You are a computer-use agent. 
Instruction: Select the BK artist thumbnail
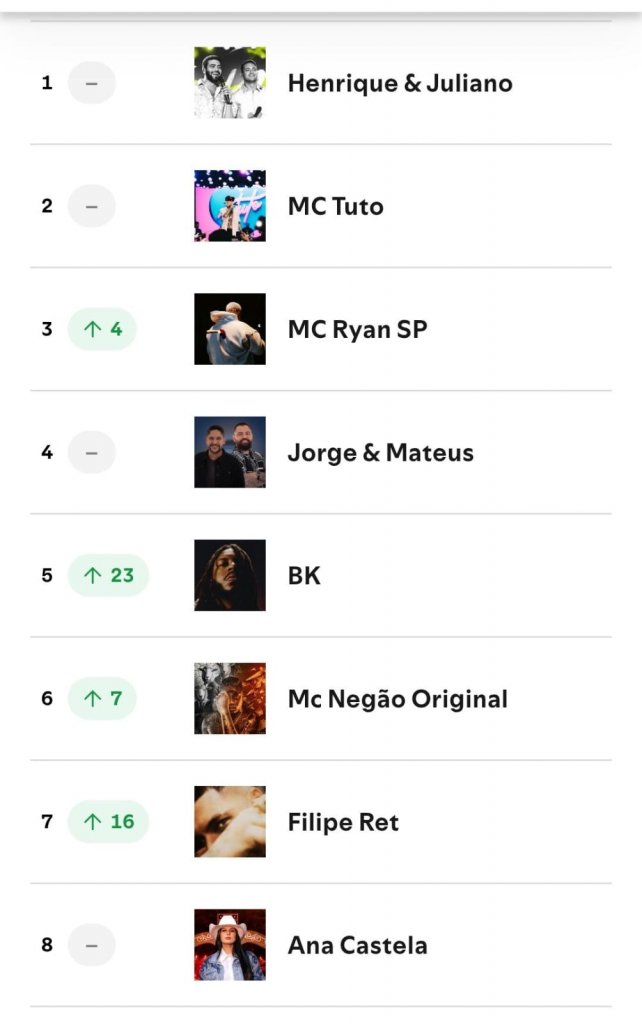[230, 575]
